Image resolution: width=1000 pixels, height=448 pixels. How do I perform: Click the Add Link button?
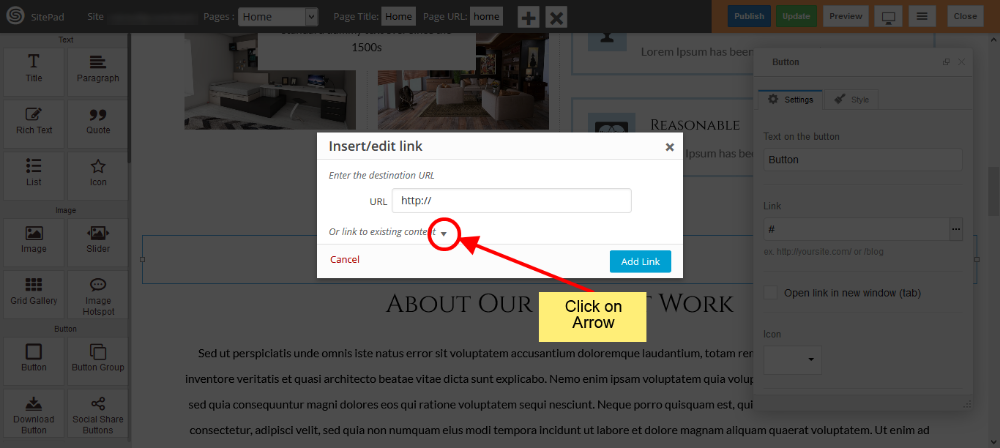640,261
